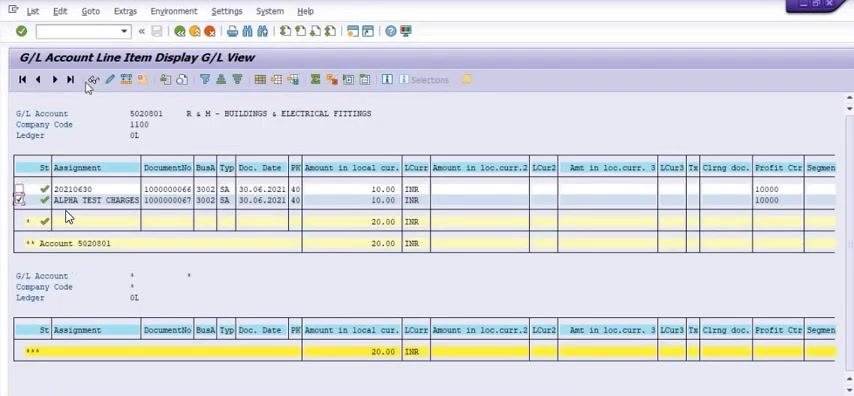The width and height of the screenshot is (854, 396).
Task: Tick the checkbox for assignment 20210630 row
Action: (x=19, y=189)
